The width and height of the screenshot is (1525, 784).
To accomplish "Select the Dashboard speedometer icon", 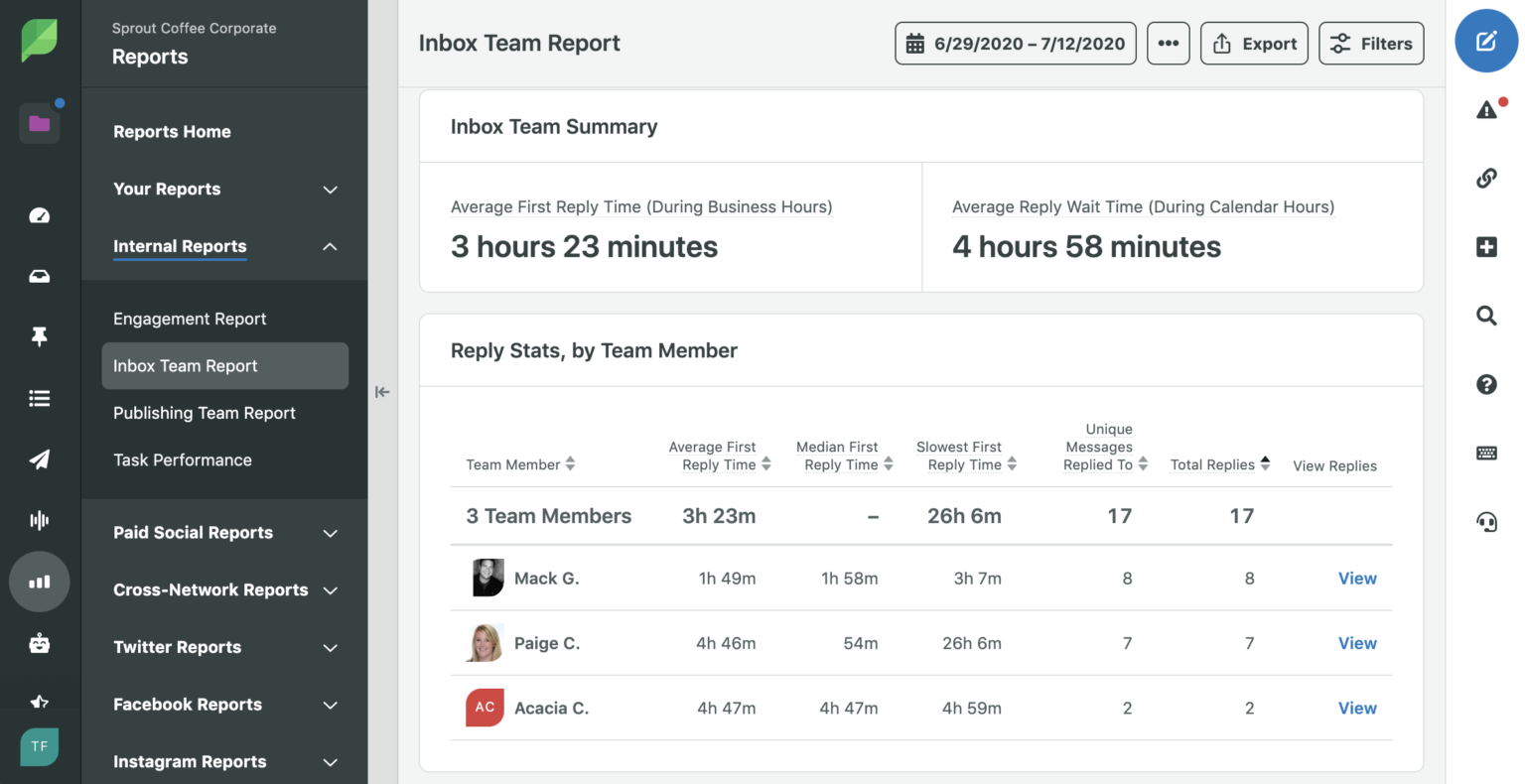I will [40, 215].
